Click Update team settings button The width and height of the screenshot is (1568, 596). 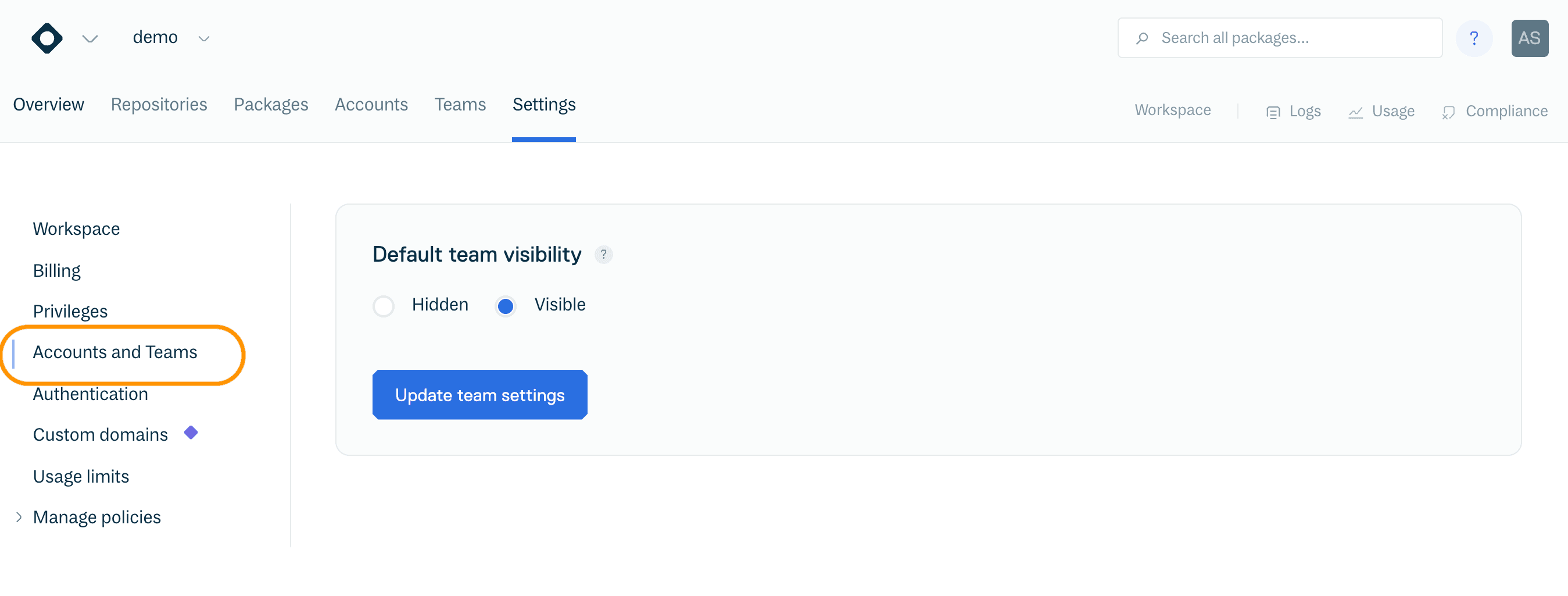pyautogui.click(x=479, y=394)
